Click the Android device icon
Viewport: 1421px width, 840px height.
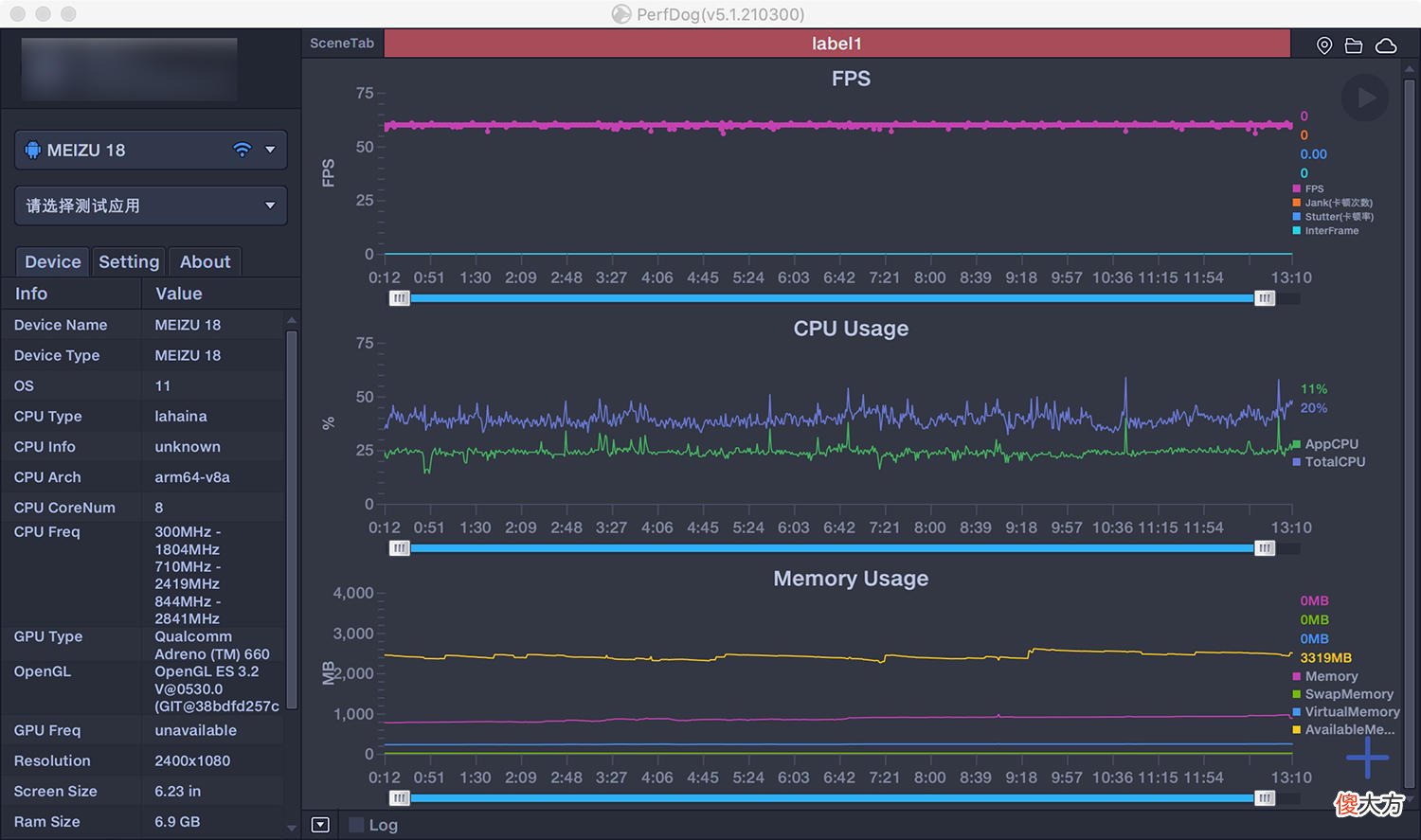(x=33, y=150)
